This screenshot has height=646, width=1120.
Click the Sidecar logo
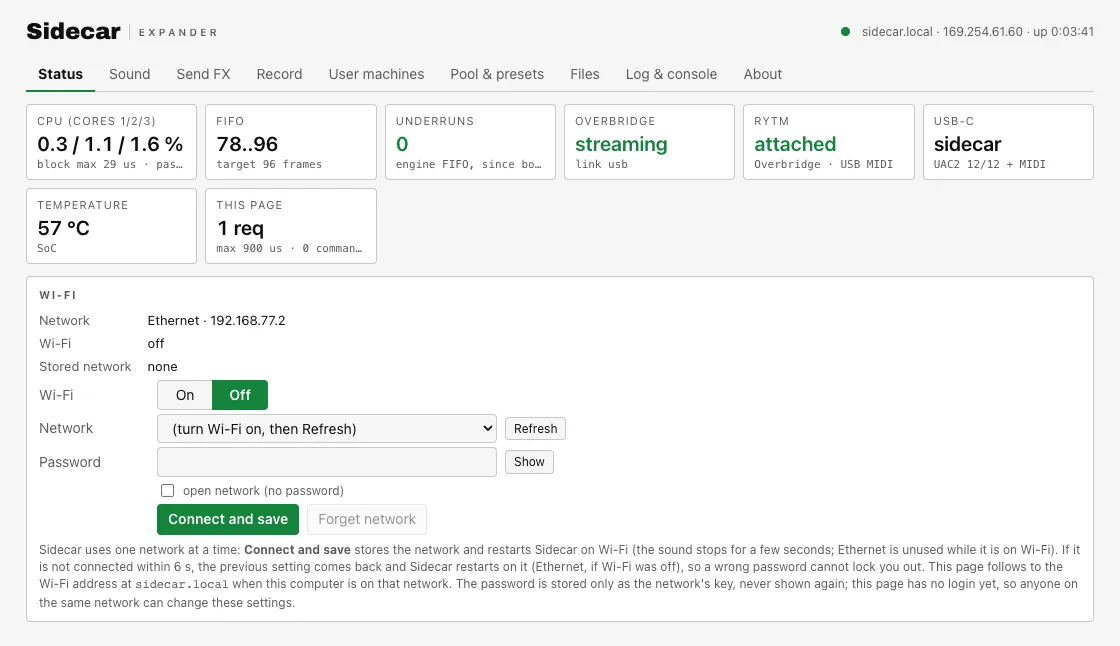pos(74,31)
